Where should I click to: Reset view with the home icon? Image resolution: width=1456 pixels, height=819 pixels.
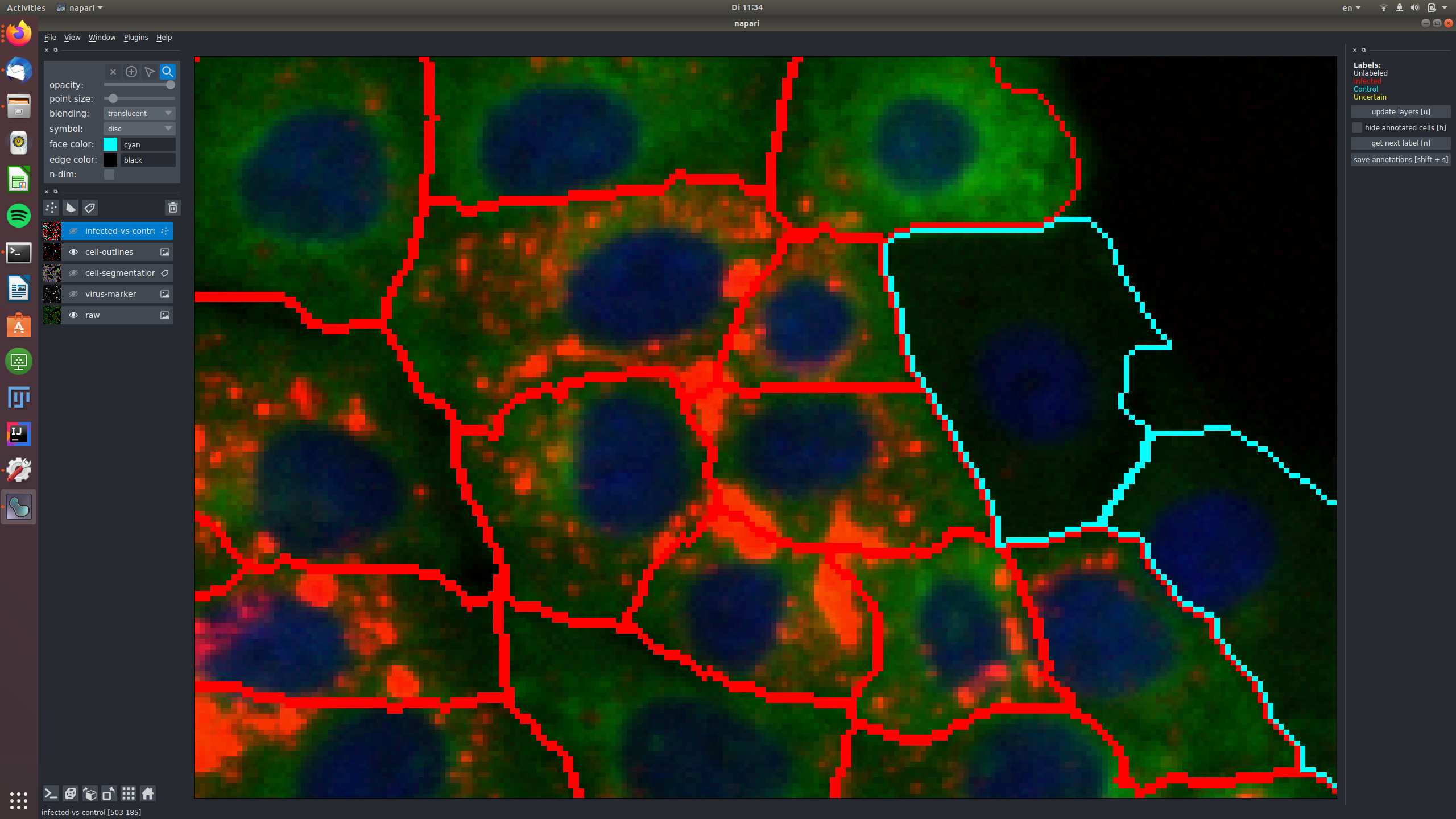(148, 793)
